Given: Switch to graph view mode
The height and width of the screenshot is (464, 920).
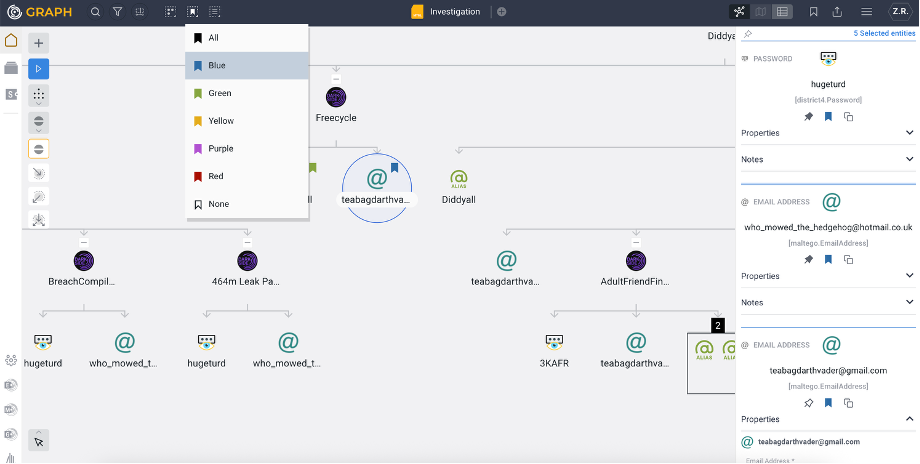Looking at the screenshot, I should (x=739, y=12).
